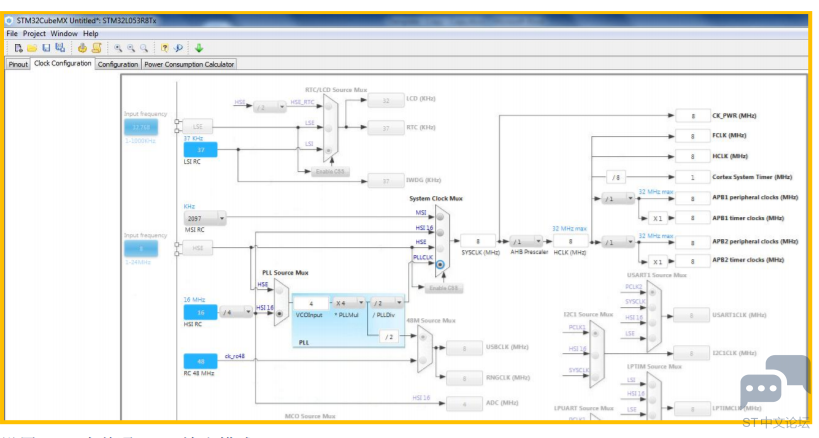Click the LSE input frequency 32.768 field

[x=141, y=127]
